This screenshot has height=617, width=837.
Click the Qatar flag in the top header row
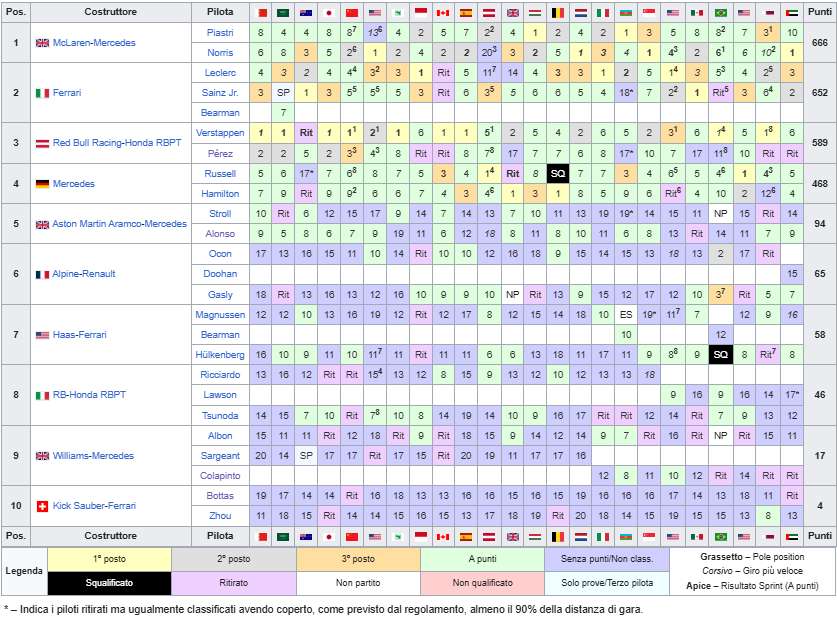(768, 12)
